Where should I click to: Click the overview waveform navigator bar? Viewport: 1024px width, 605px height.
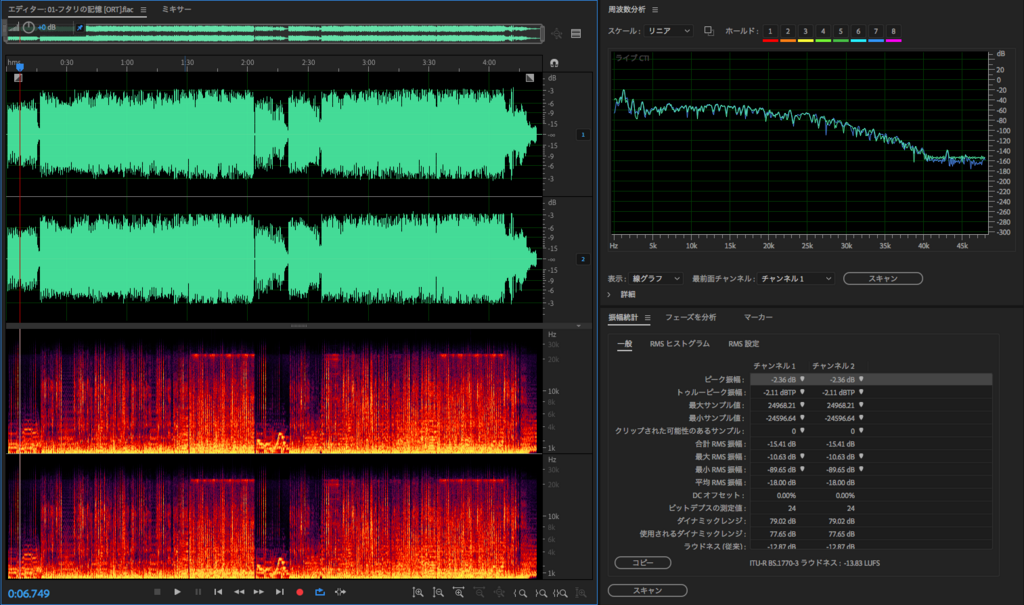(x=274, y=33)
